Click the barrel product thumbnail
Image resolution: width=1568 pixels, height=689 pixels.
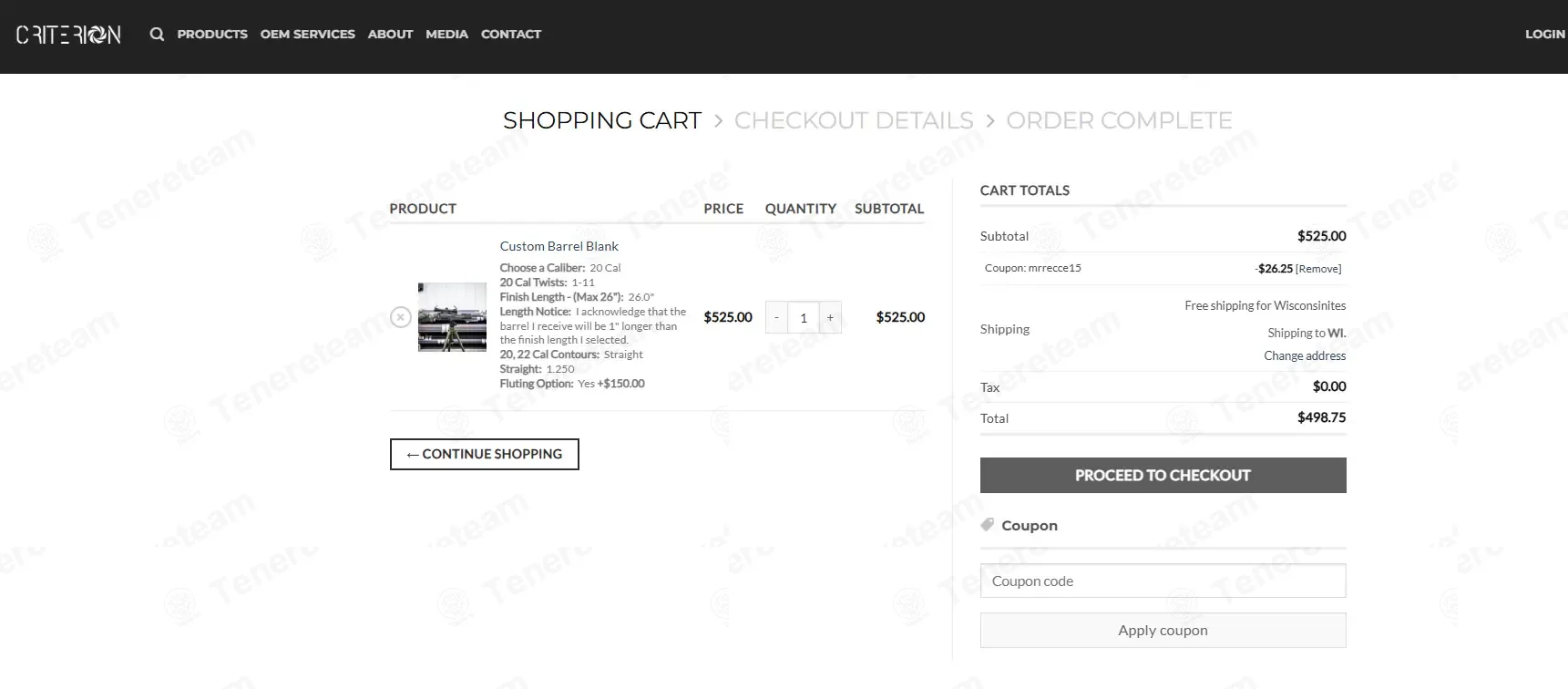(452, 317)
